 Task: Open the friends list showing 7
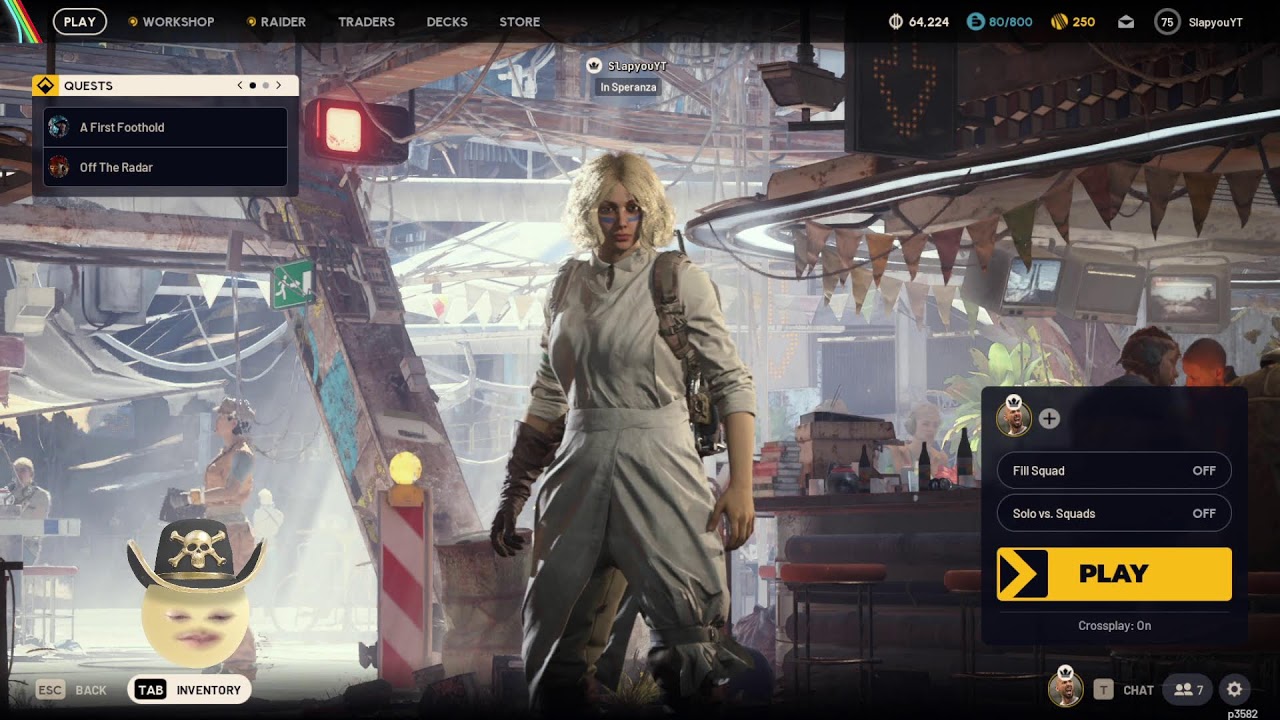click(x=1188, y=689)
